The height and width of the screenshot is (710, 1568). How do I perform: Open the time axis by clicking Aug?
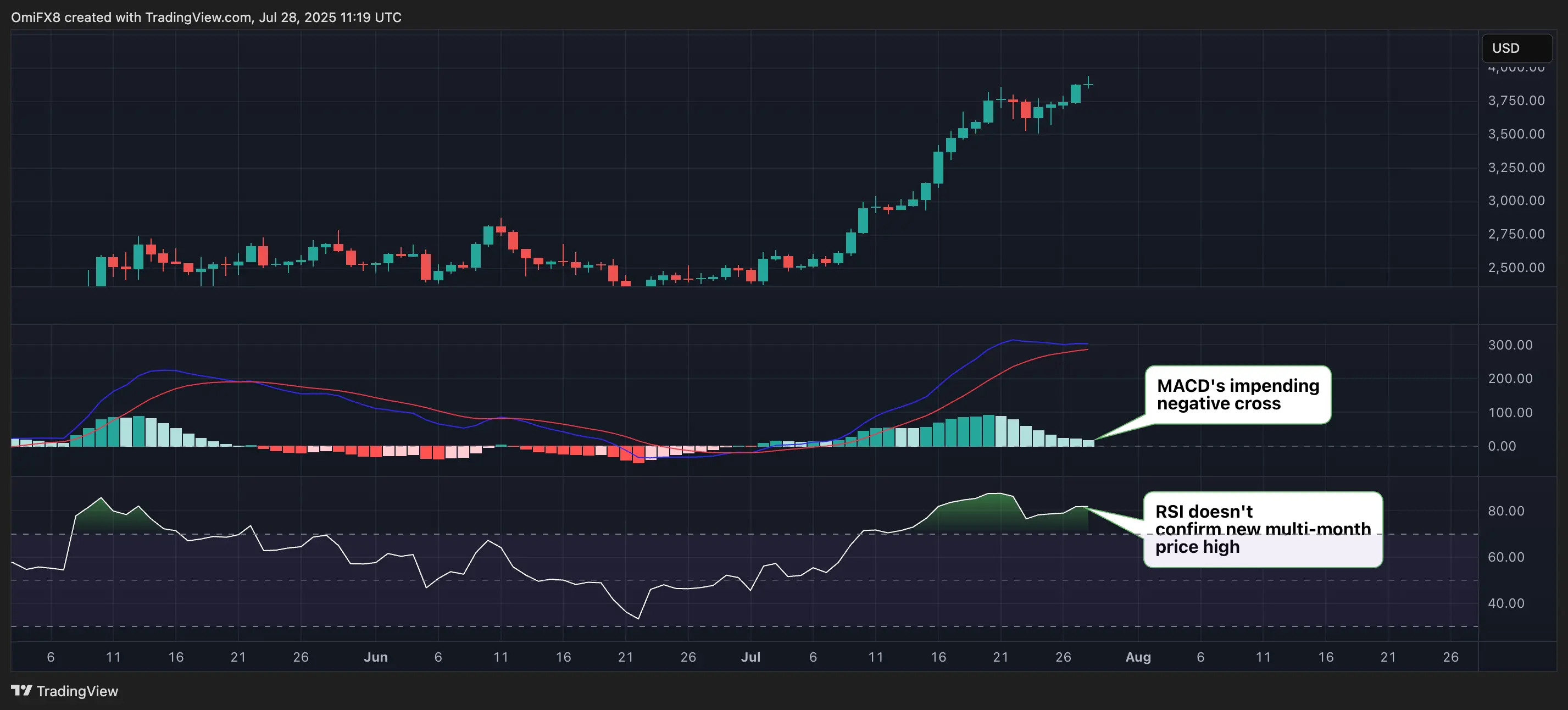coord(1139,657)
